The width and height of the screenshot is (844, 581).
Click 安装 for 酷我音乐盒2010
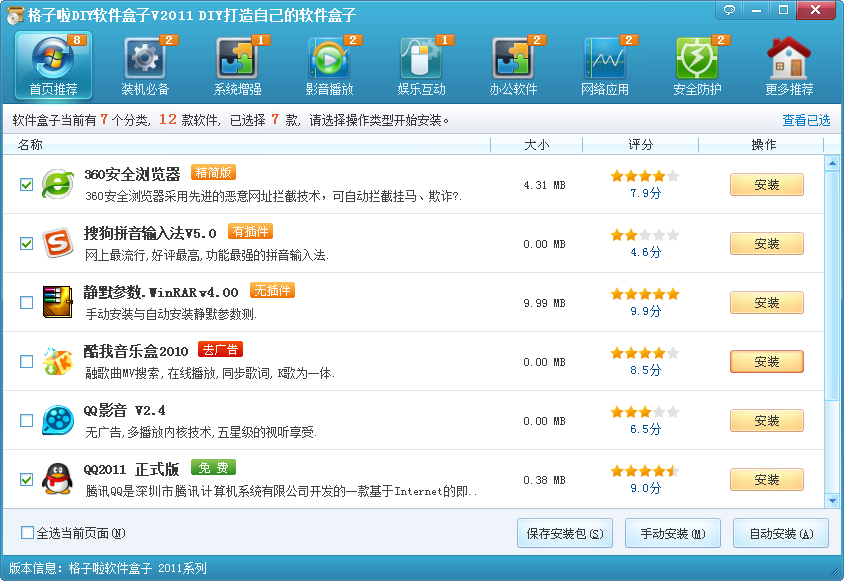tap(766, 362)
